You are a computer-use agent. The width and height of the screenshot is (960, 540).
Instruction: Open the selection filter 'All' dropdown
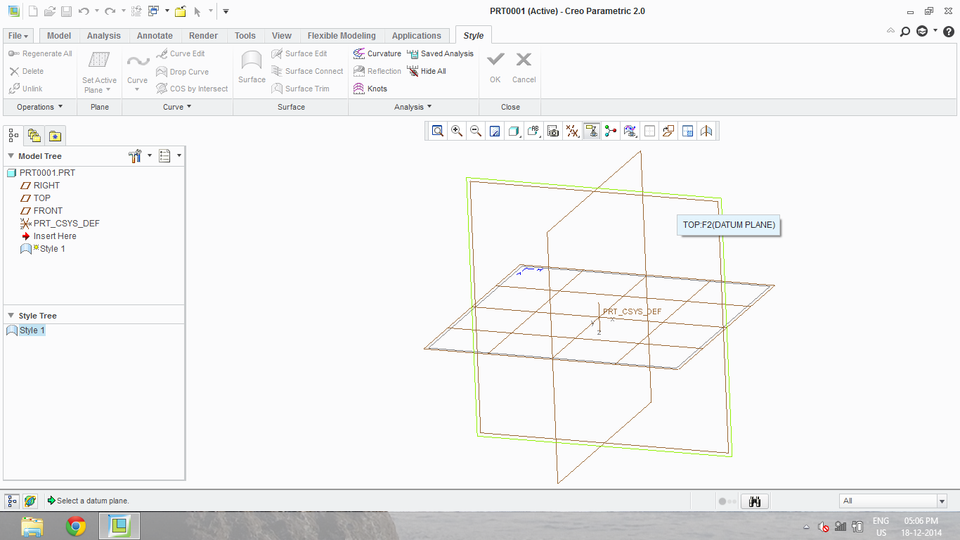[941, 501]
